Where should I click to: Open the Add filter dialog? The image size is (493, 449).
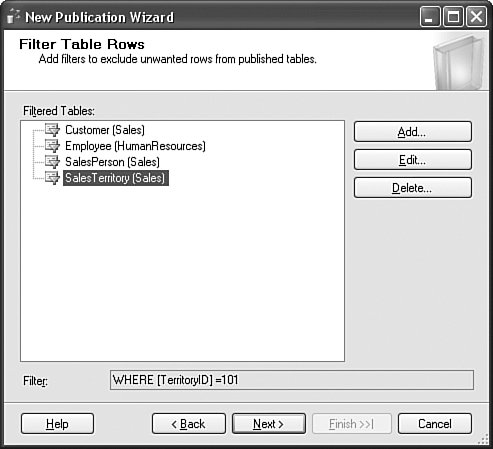click(x=413, y=132)
